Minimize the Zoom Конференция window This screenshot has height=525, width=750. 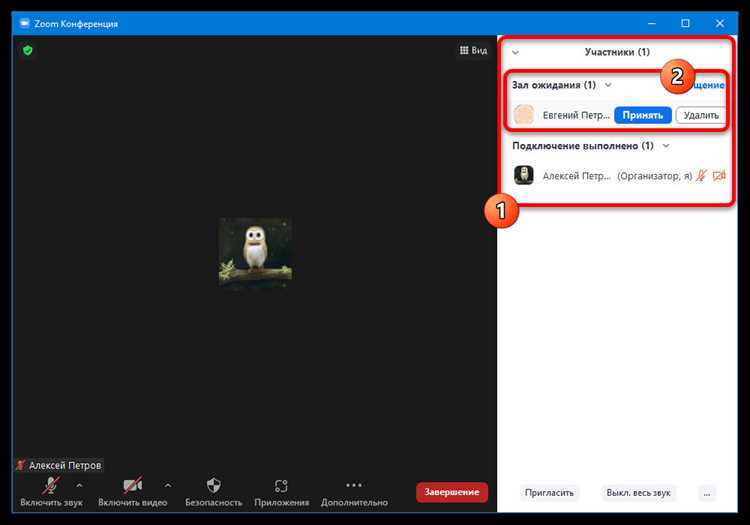click(651, 23)
